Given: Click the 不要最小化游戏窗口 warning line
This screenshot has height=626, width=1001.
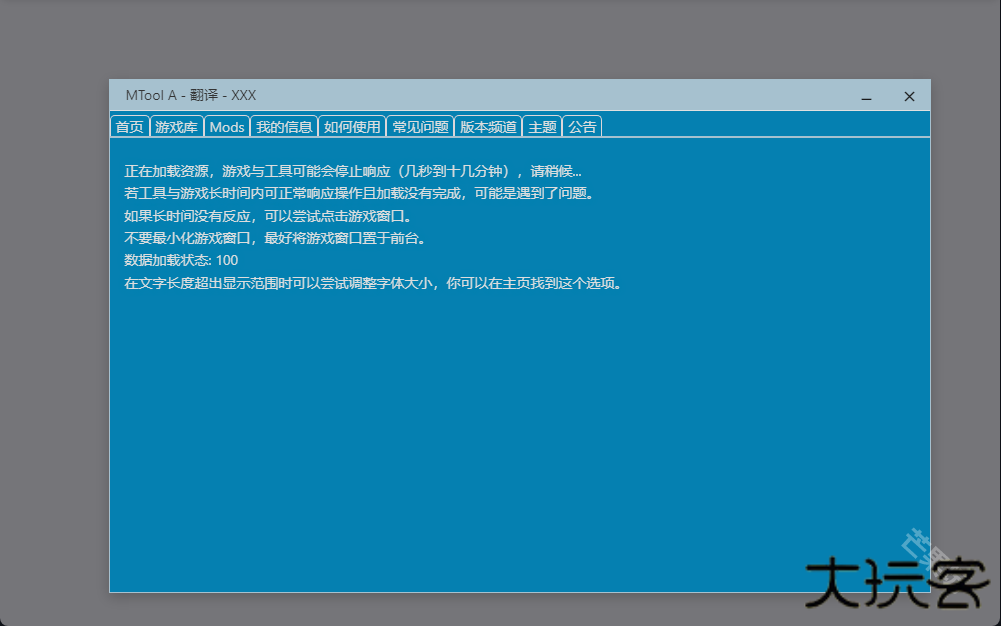Looking at the screenshot, I should tap(275, 238).
